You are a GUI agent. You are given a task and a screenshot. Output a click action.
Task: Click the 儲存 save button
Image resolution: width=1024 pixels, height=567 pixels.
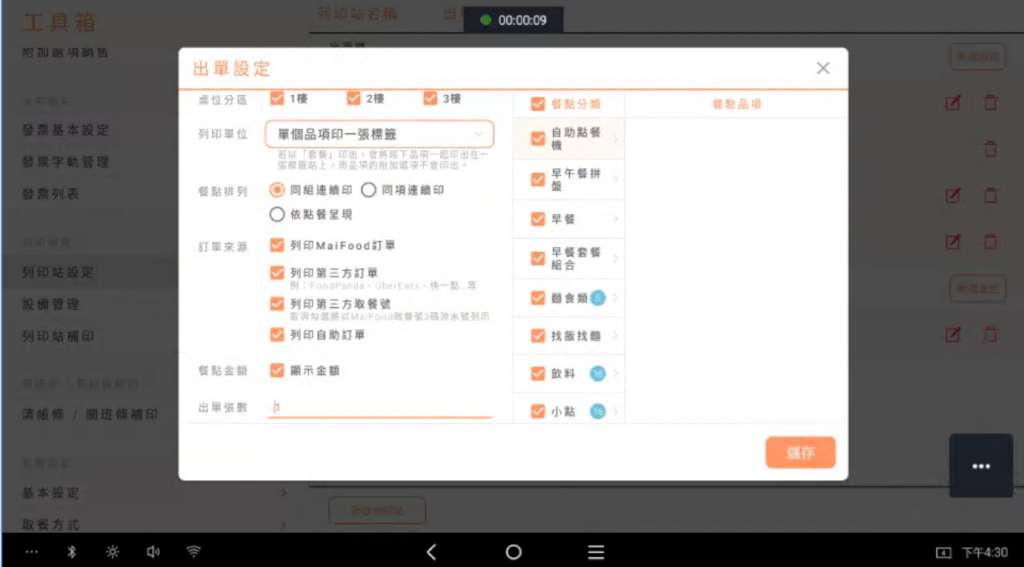point(800,452)
